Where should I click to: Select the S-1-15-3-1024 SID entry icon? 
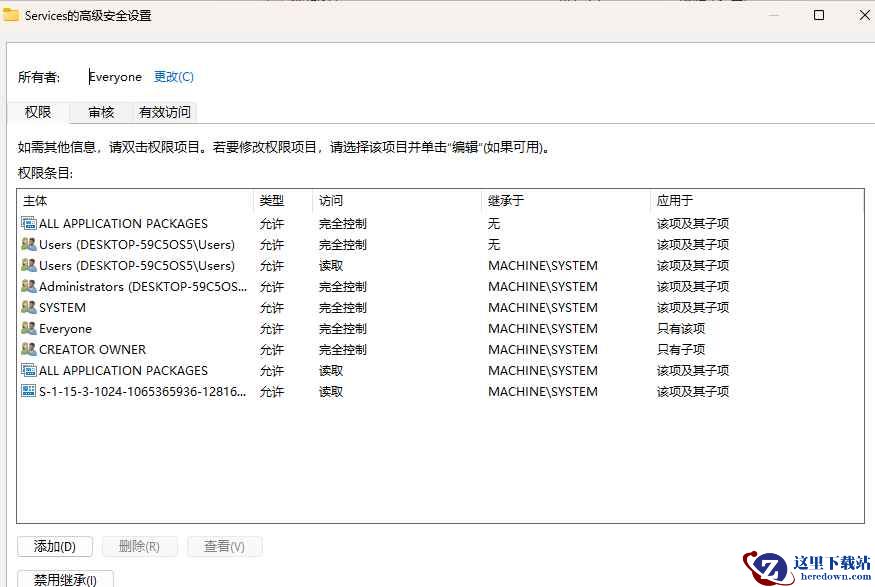pos(28,391)
